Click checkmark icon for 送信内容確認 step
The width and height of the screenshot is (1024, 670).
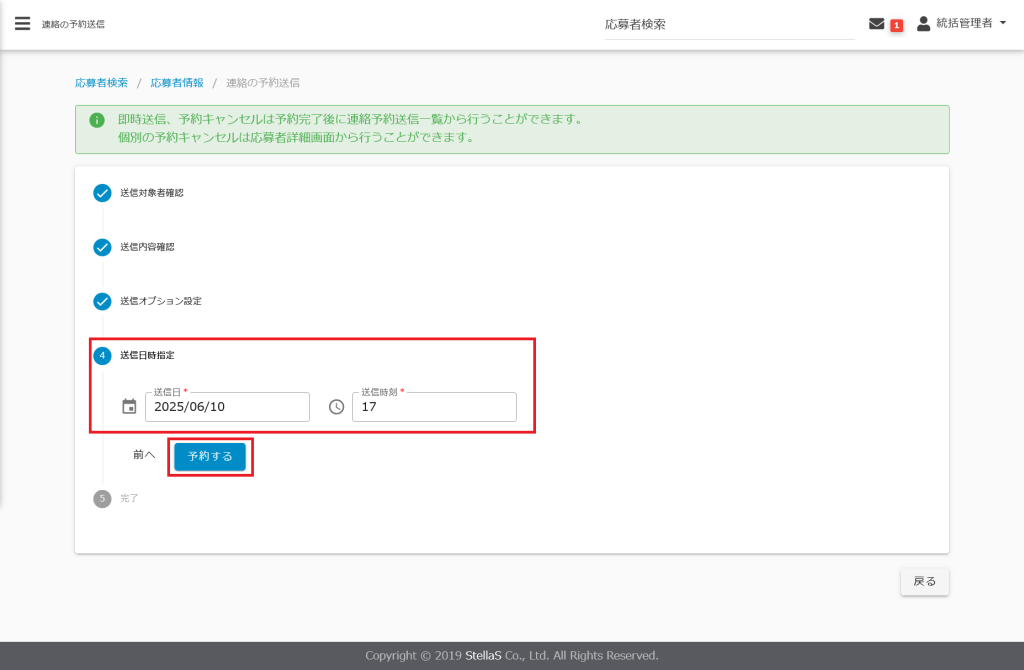click(x=102, y=247)
